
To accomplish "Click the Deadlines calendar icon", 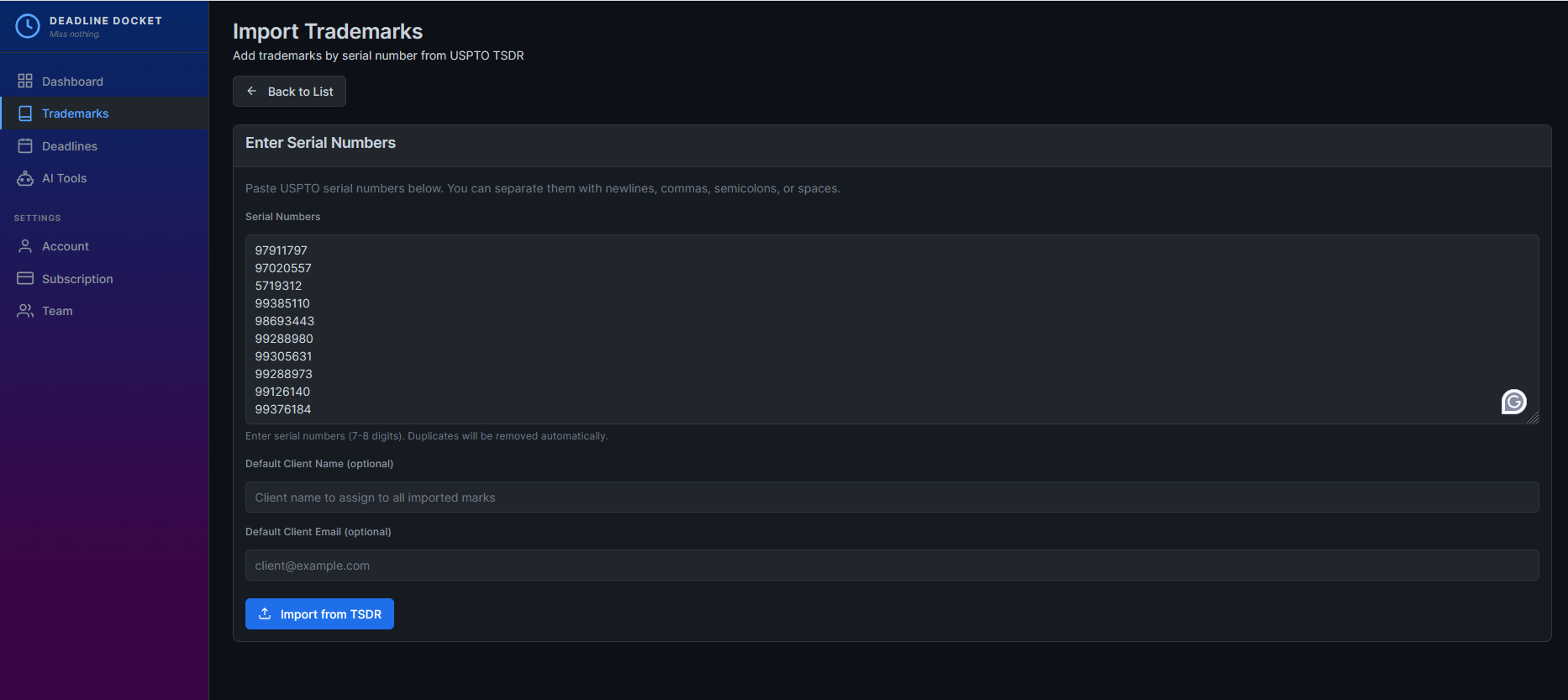I will click(x=25, y=146).
